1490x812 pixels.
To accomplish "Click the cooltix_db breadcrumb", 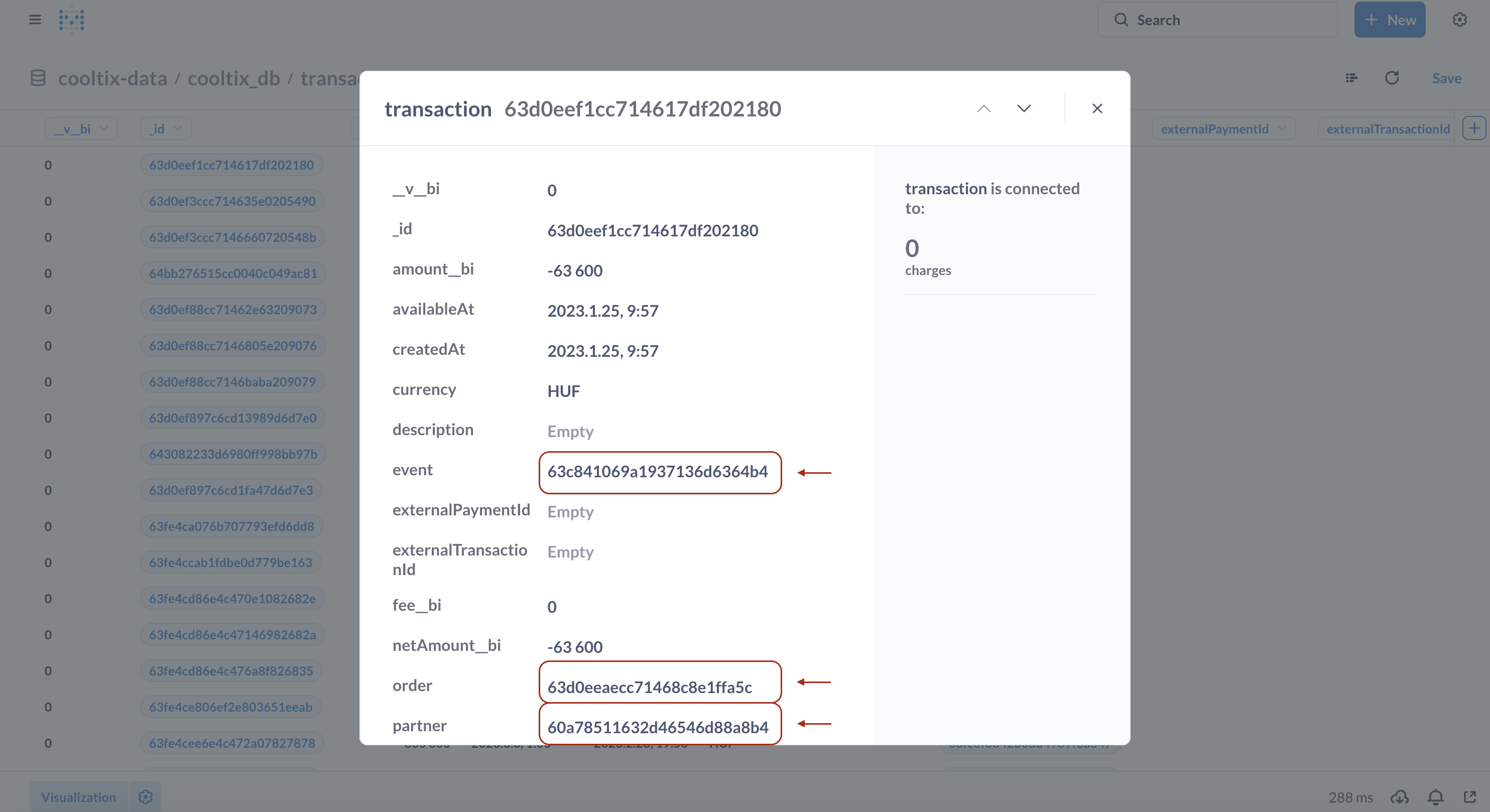I will point(233,78).
